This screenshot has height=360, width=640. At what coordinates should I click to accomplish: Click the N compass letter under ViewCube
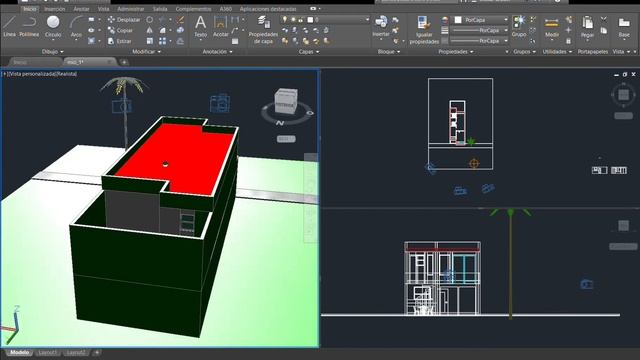tap(280, 122)
